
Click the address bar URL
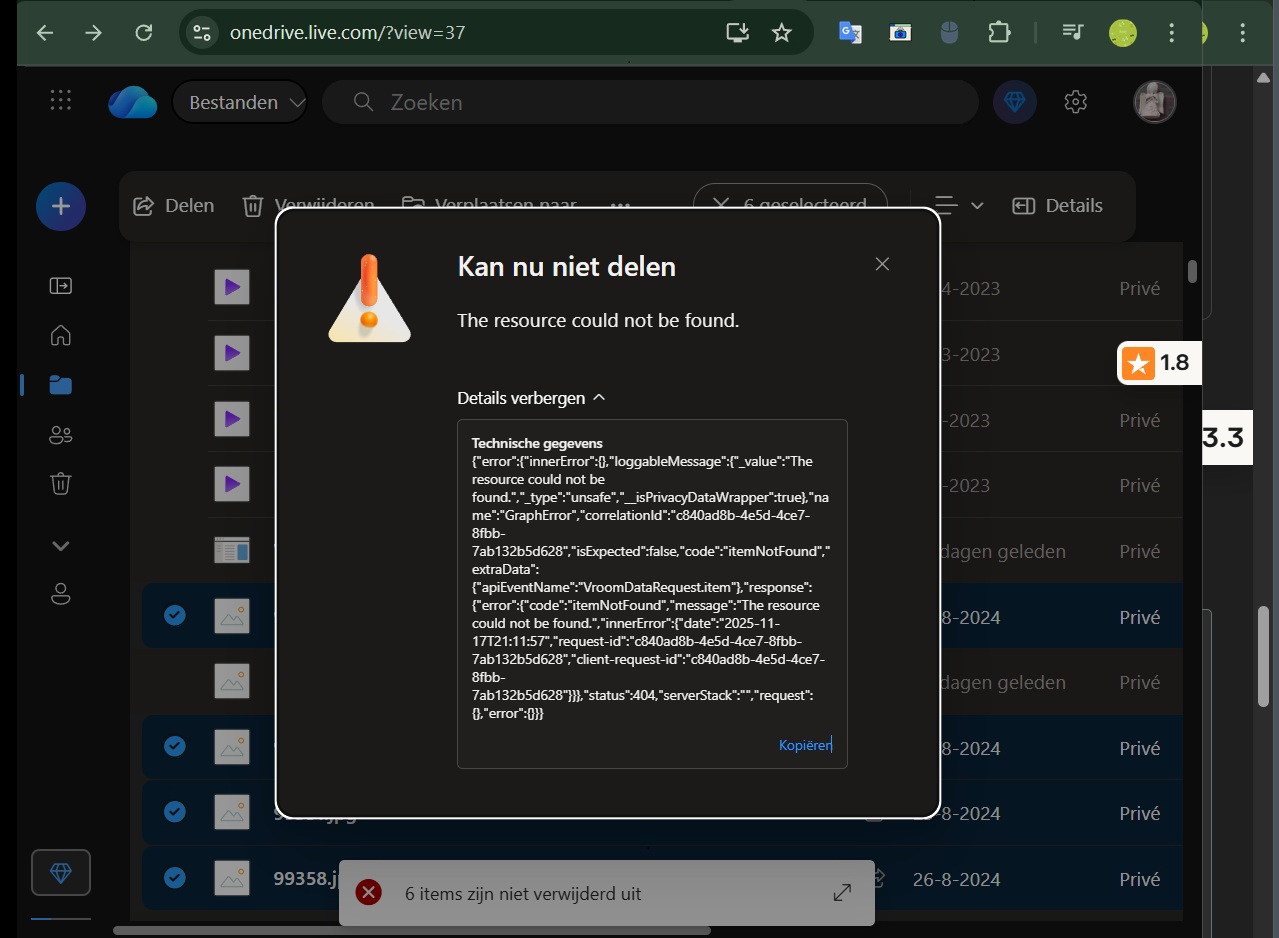(x=348, y=33)
